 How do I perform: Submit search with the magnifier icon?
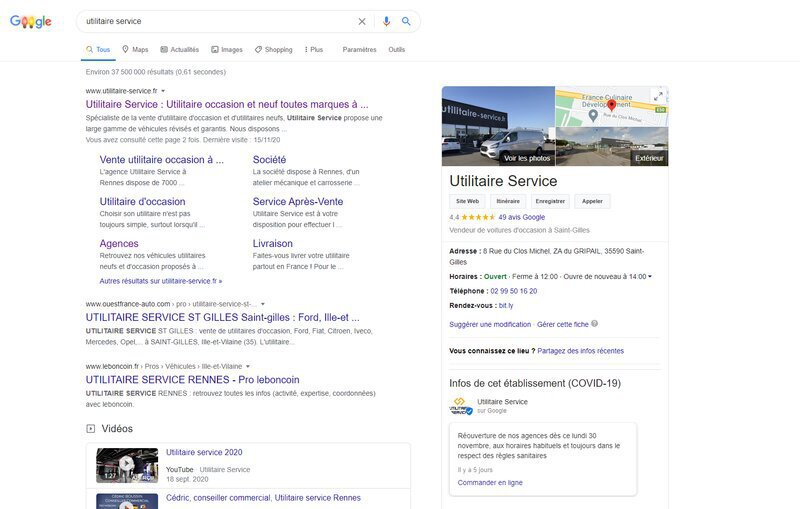pyautogui.click(x=406, y=21)
